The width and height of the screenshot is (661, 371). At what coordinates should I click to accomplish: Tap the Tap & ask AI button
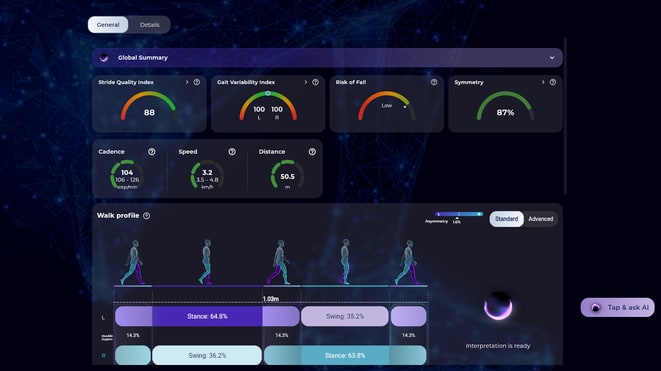pos(618,307)
